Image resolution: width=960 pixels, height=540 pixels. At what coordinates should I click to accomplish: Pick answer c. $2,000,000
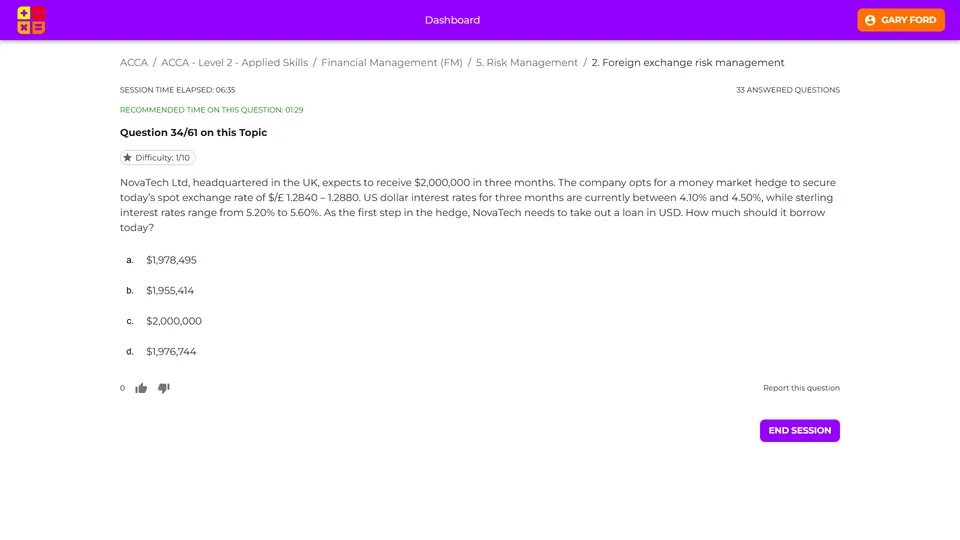pyautogui.click(x=173, y=321)
